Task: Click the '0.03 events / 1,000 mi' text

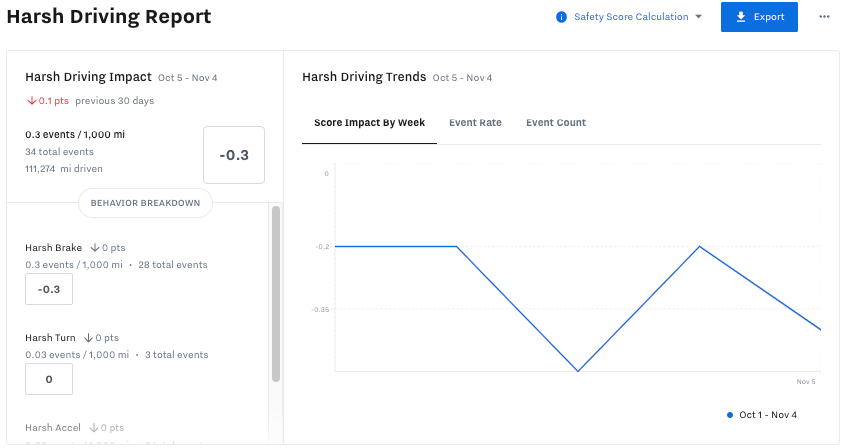Action: 77,355
